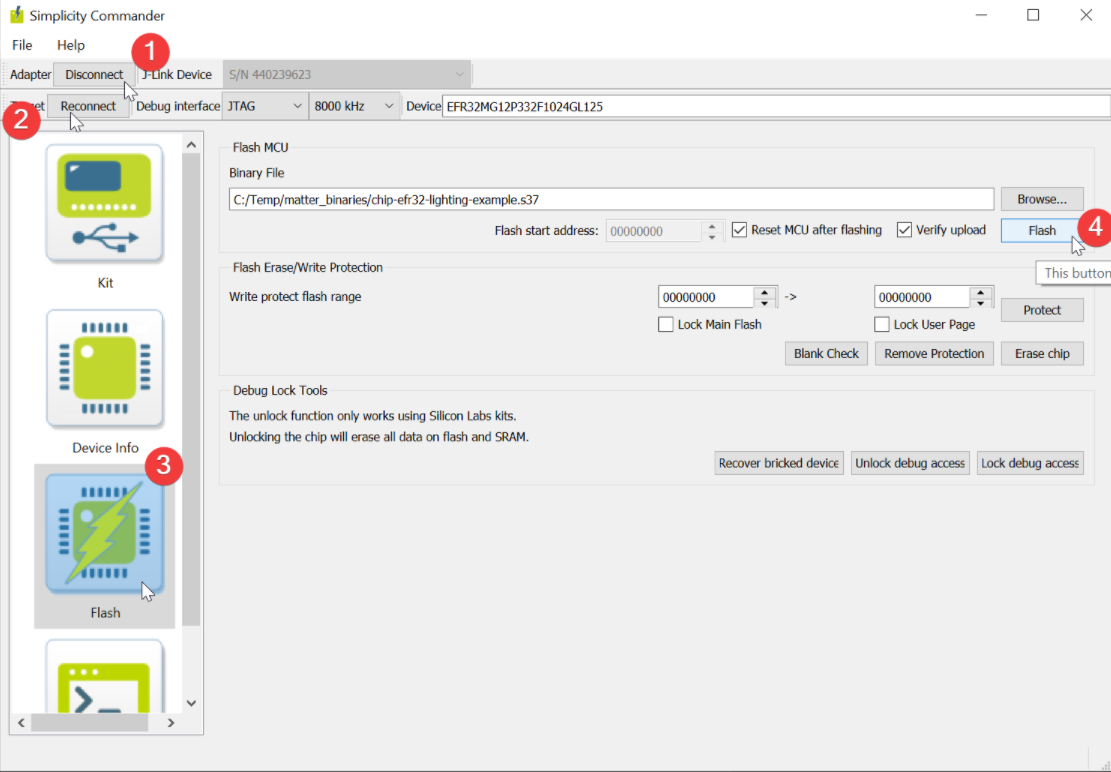The image size is (1111, 772).
Task: Open the J-Link serial number dropdown
Action: [x=347, y=74]
